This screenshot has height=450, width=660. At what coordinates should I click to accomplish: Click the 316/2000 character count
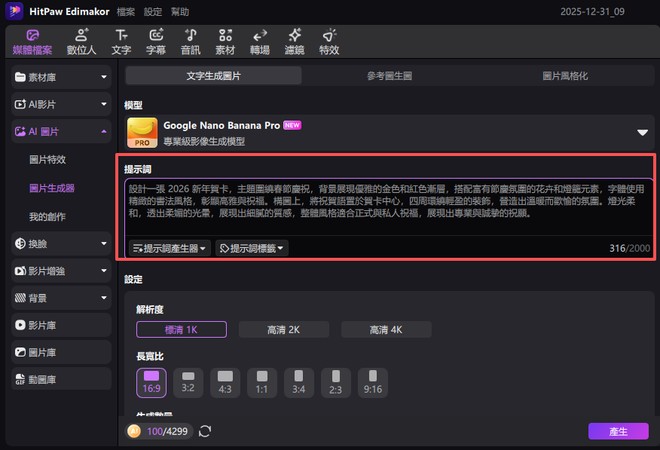click(630, 248)
